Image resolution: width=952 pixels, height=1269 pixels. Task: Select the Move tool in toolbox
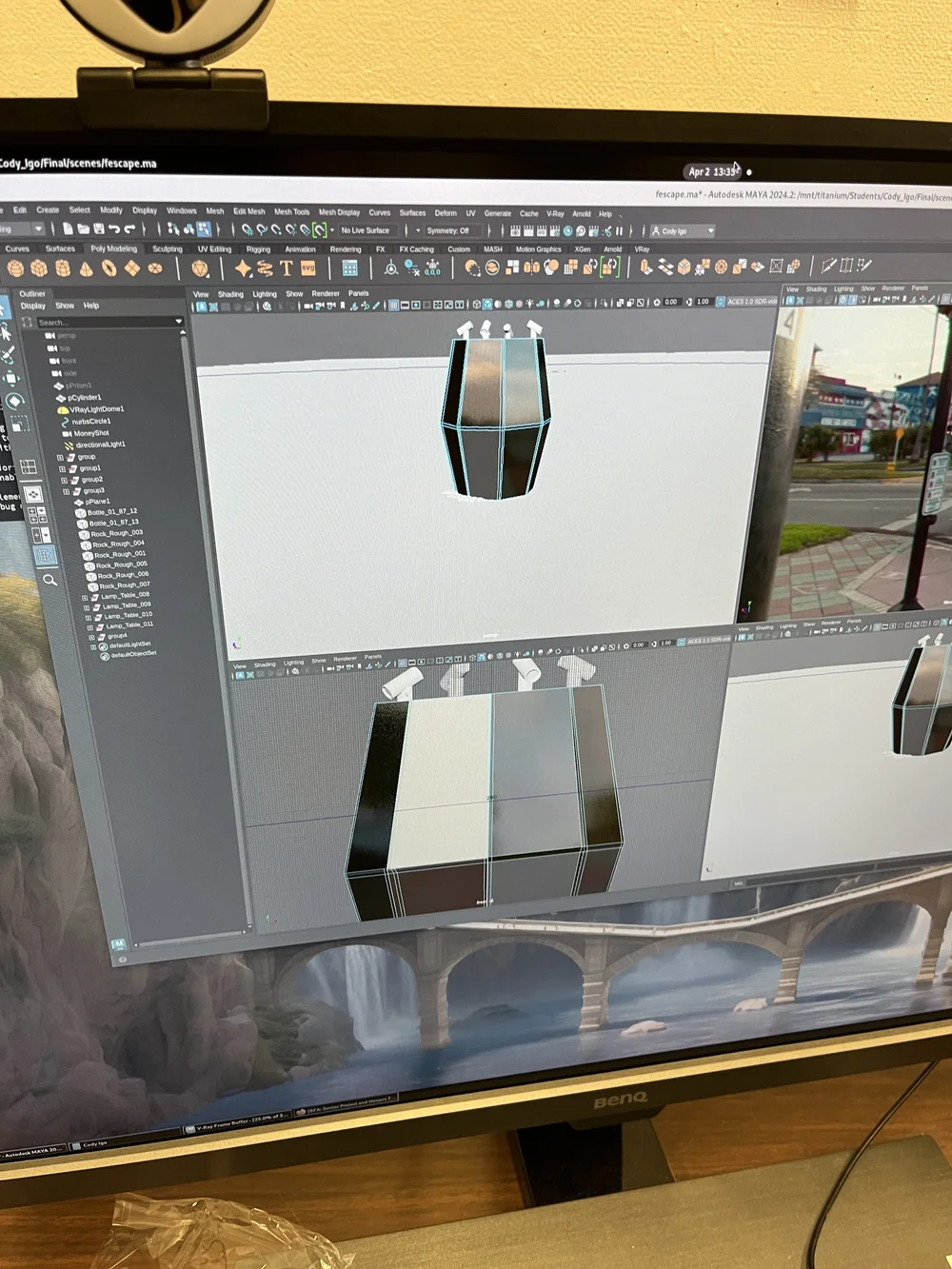pos(11,379)
